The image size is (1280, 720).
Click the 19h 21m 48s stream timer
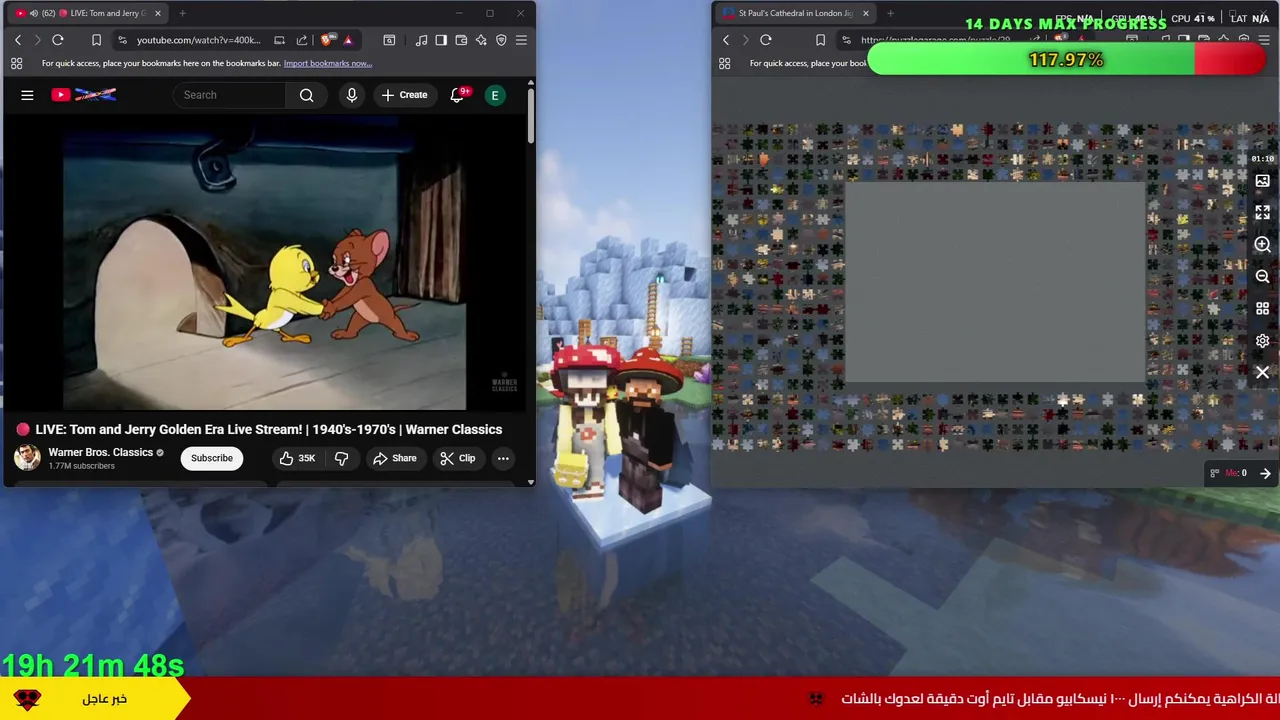tap(93, 665)
